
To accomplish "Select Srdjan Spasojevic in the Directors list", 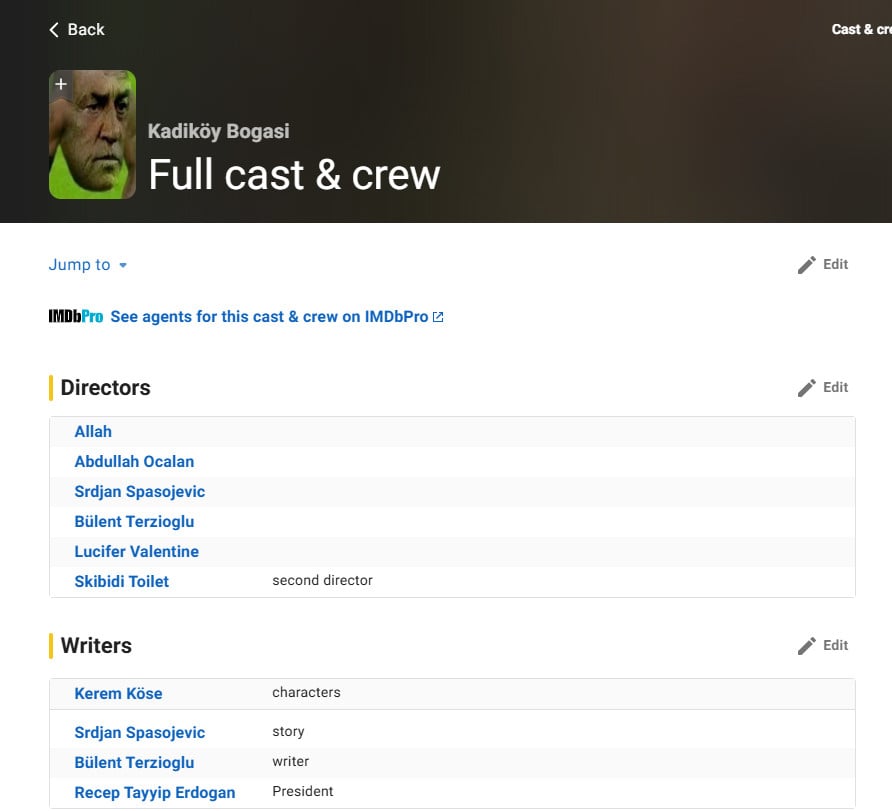I will 139,491.
